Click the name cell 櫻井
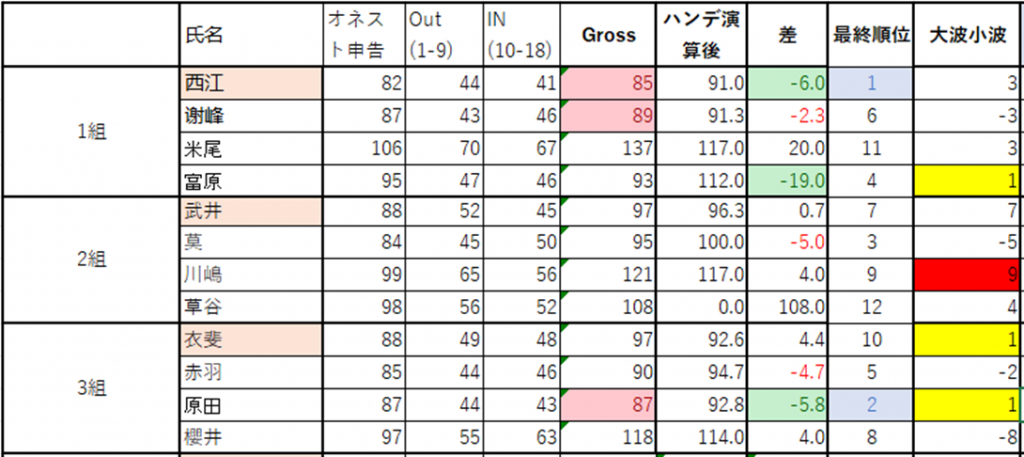This screenshot has width=1024, height=457. click(x=250, y=434)
